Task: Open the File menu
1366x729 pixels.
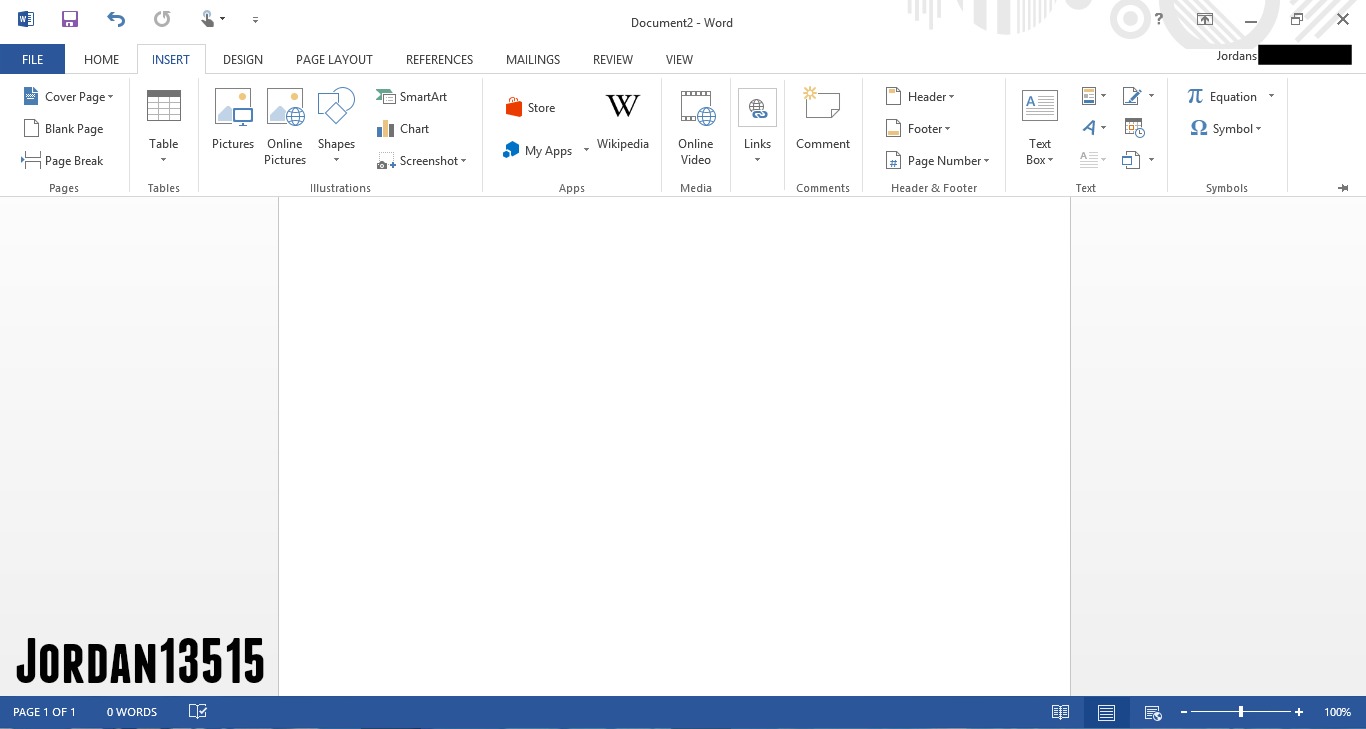Action: tap(32, 60)
